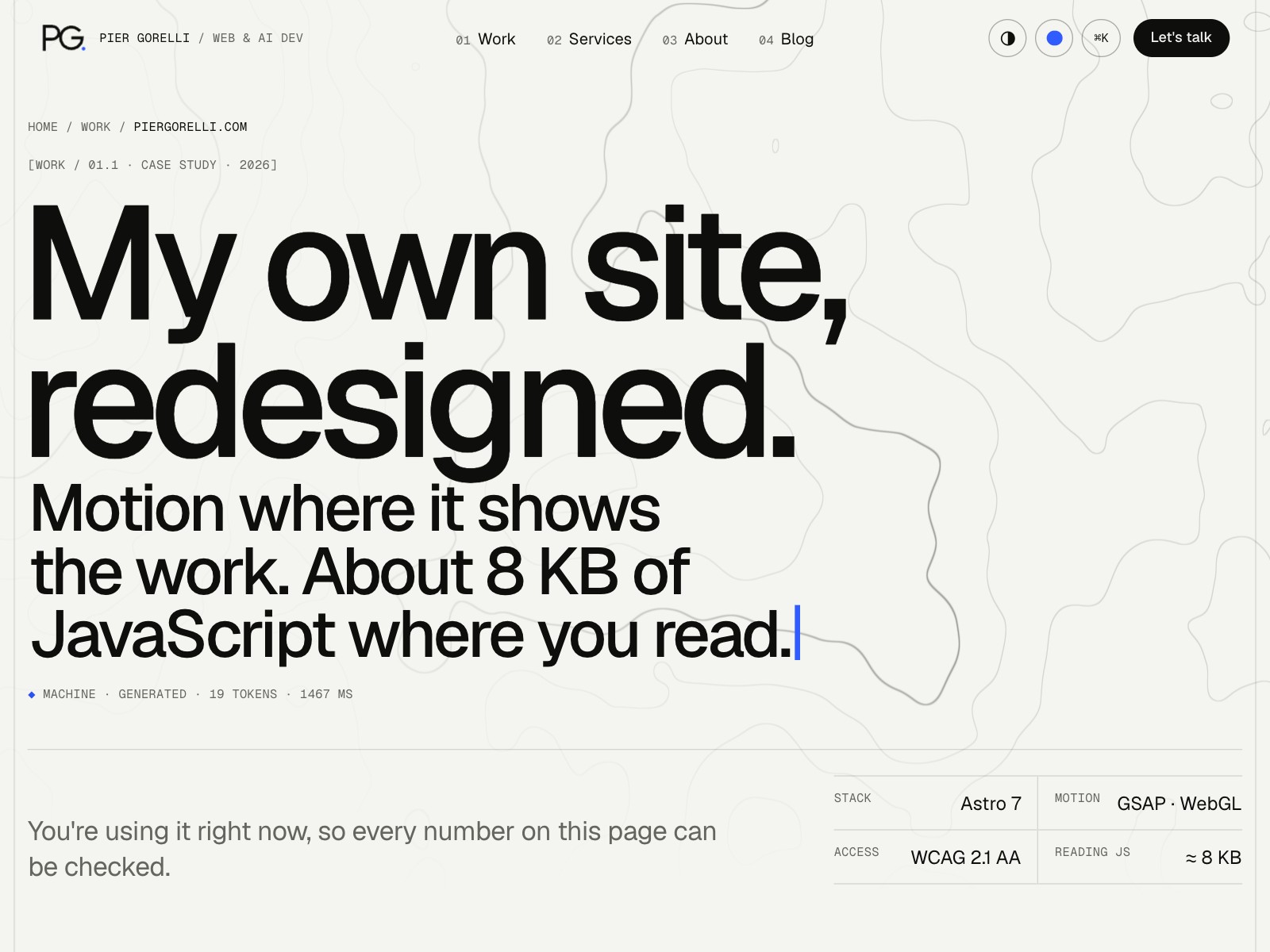Click the ACCESS value 'WCAG 2.1 AA'
Screen dimensions: 1270x952
(965, 858)
